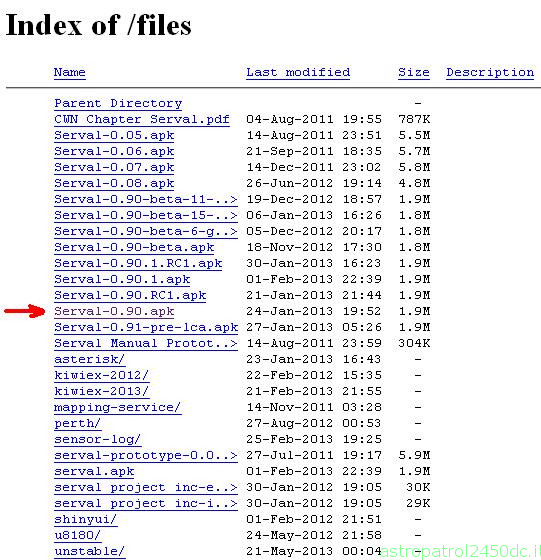541x560 pixels.
Task: Open the Parent Directory link
Action: pyautogui.click(x=118, y=104)
